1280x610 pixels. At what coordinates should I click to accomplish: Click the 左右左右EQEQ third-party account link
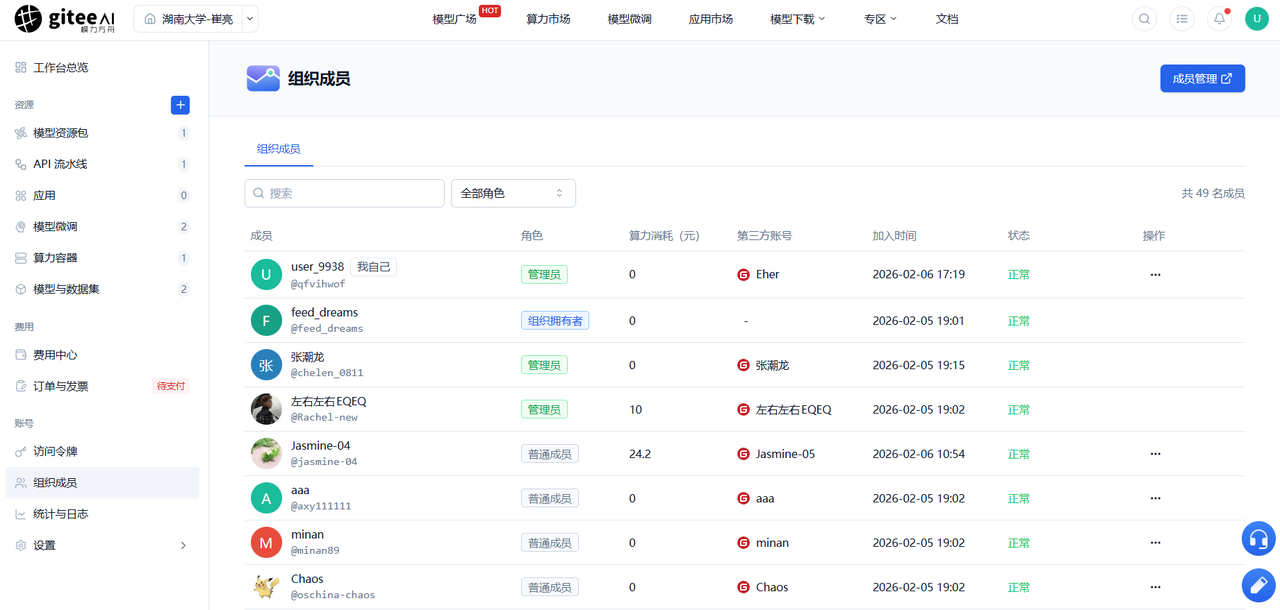[784, 409]
